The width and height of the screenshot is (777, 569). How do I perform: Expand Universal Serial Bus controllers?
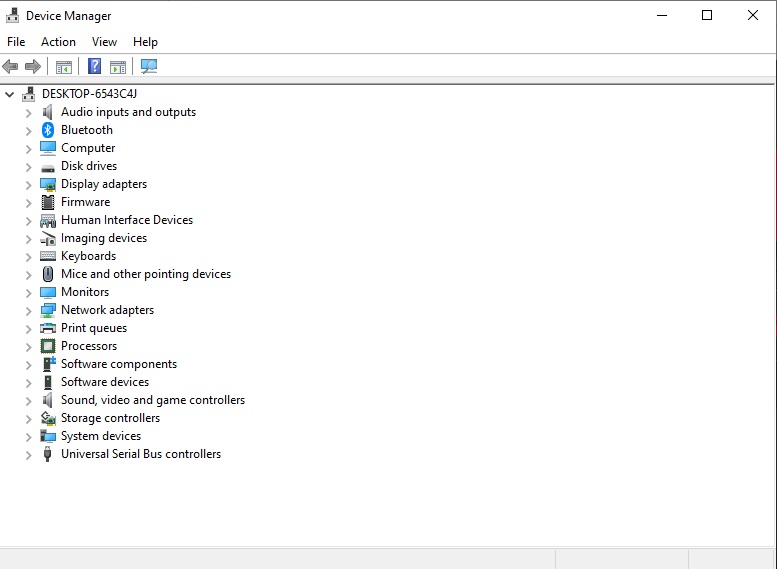point(29,455)
